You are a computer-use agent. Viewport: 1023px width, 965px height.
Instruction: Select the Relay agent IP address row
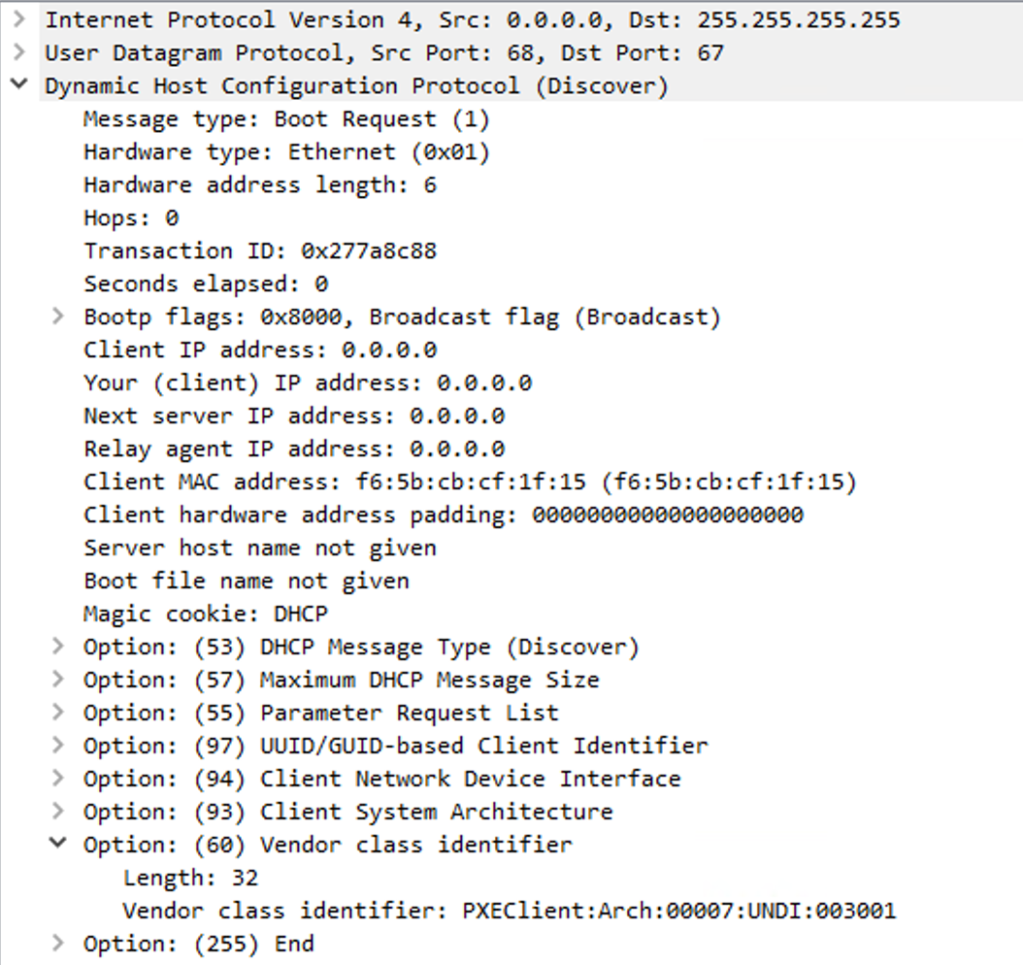[x=294, y=449]
